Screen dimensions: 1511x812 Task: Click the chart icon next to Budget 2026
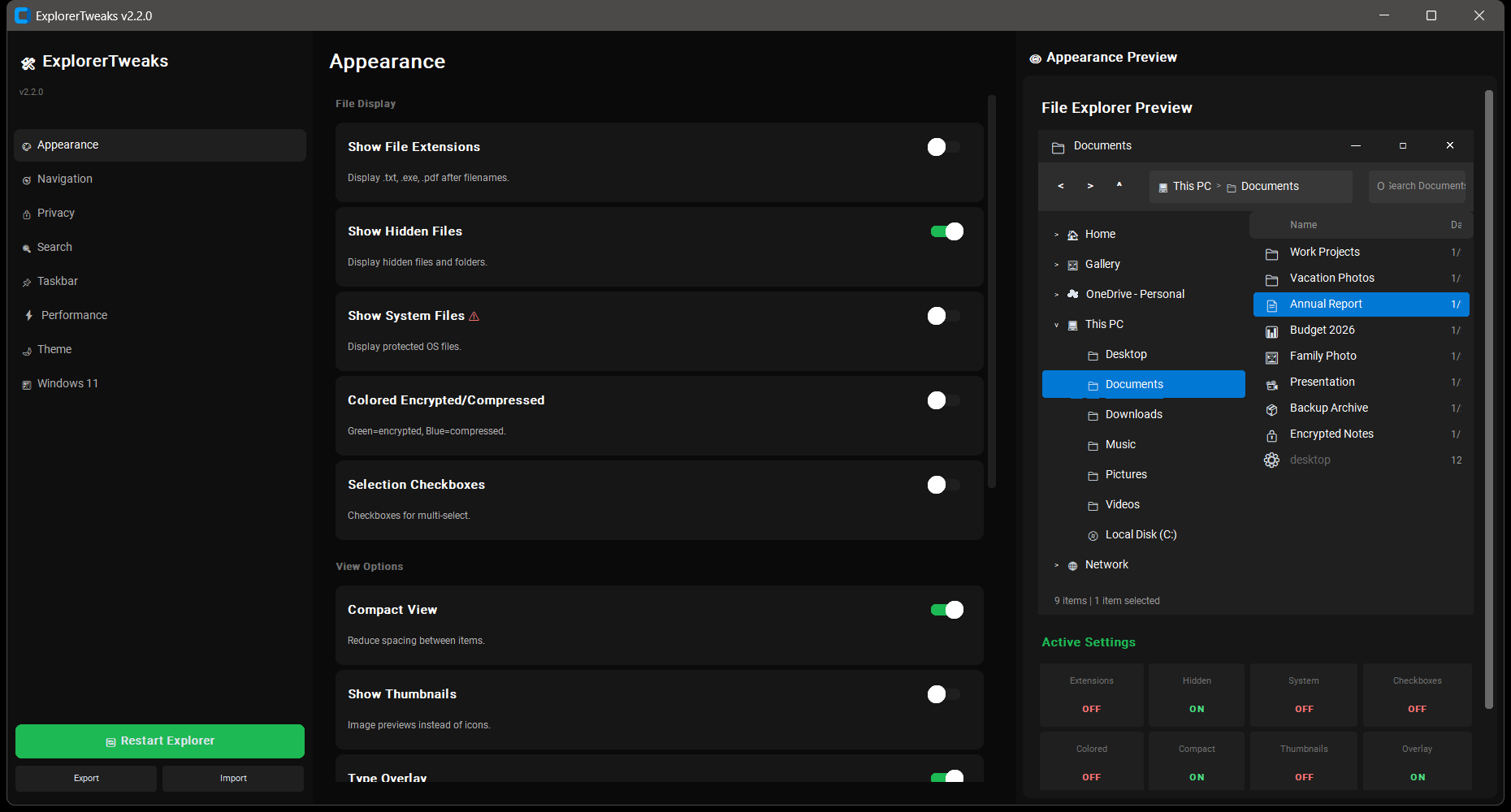1272,330
